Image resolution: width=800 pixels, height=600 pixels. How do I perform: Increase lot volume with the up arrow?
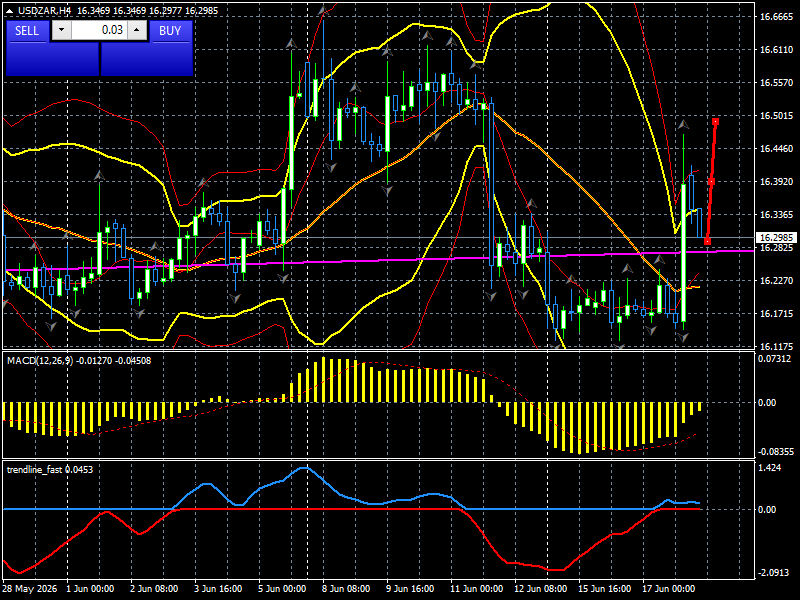pyautogui.click(x=137, y=30)
